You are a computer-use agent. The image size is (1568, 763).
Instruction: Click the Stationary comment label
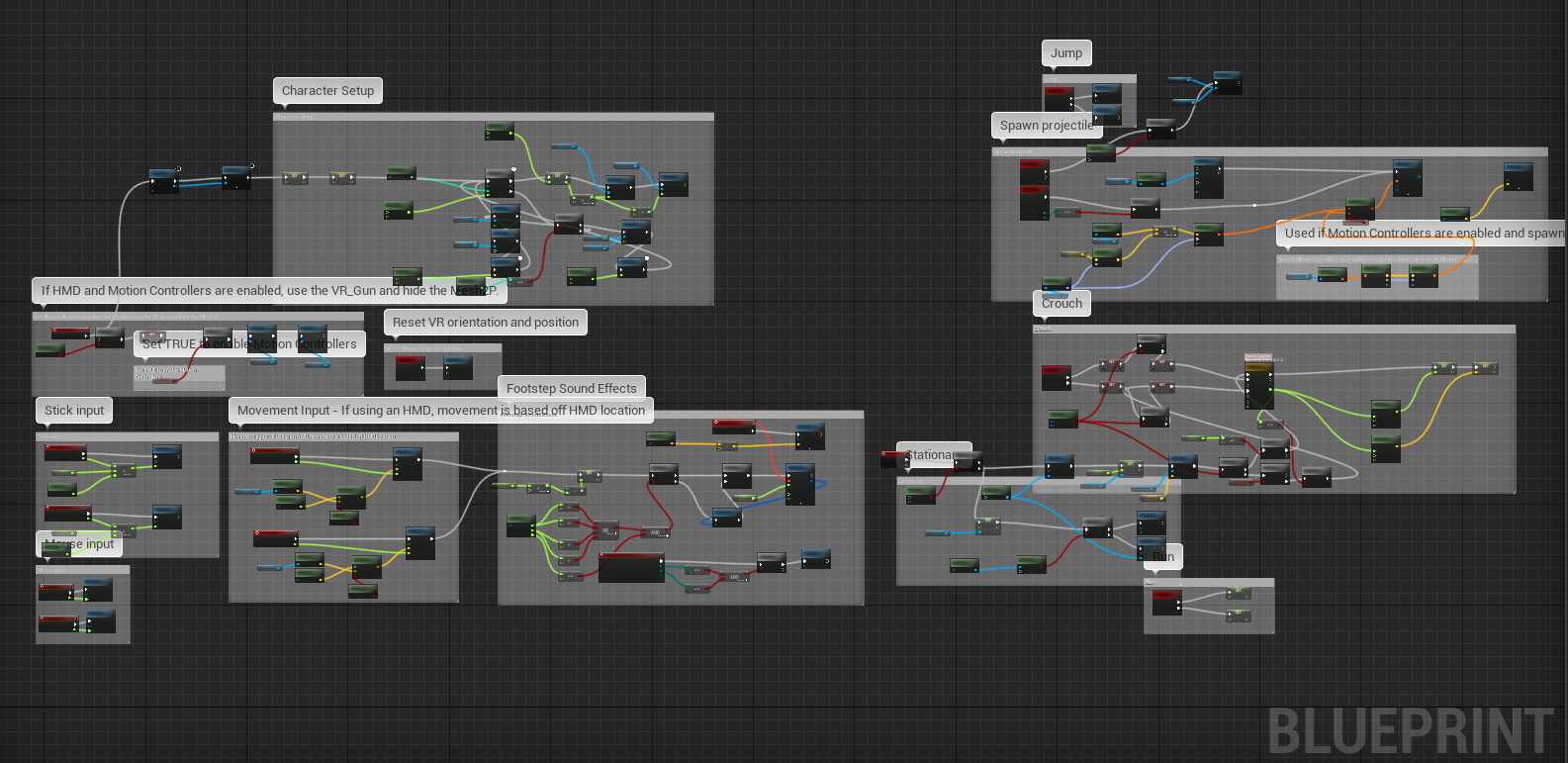(933, 455)
